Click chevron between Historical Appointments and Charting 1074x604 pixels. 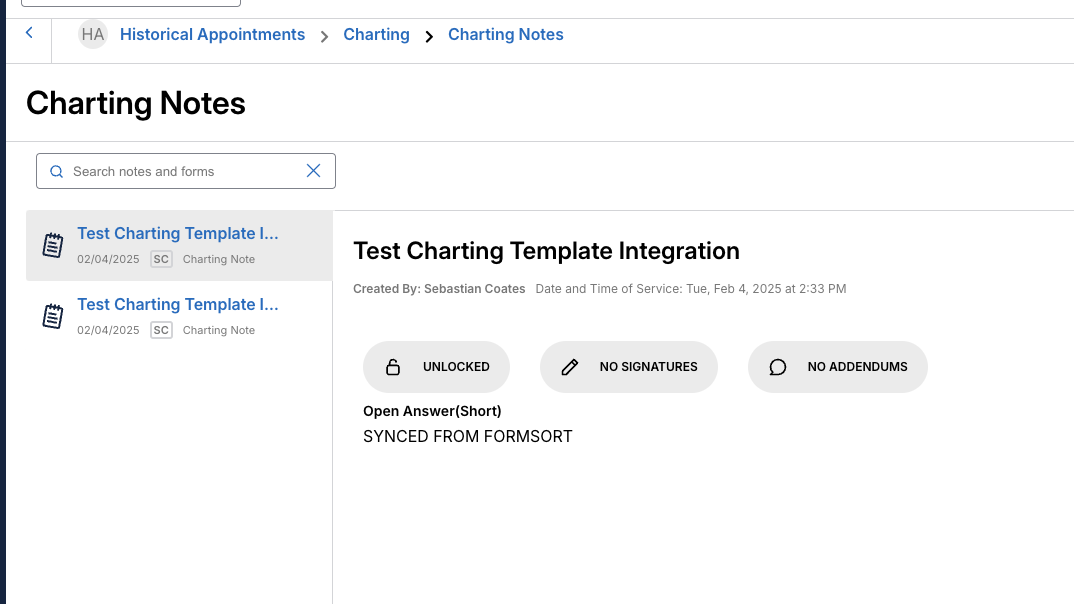325,36
